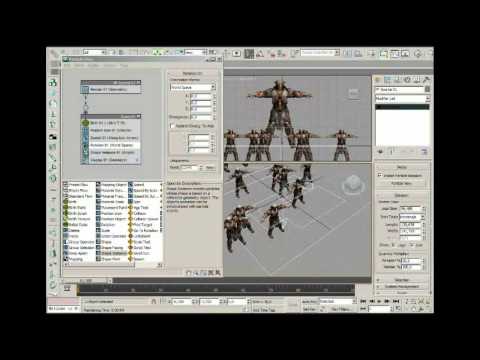Toggle the Auto Key button
Screen dimensions: 480x360
[310, 301]
